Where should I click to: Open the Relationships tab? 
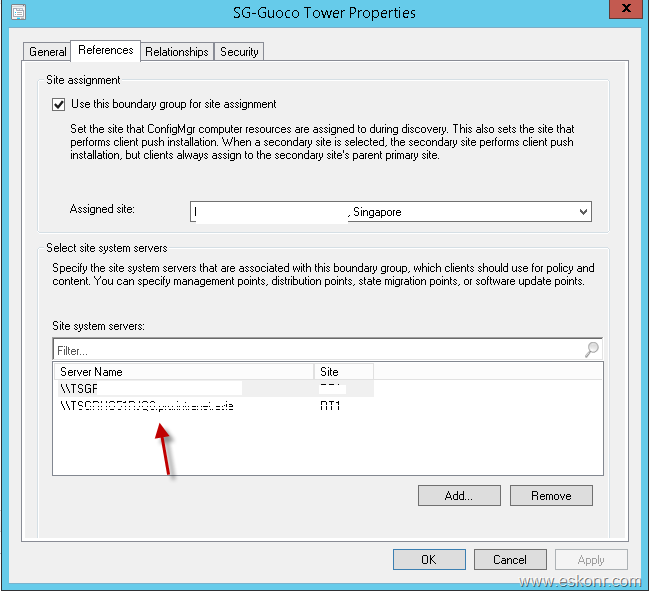click(177, 52)
